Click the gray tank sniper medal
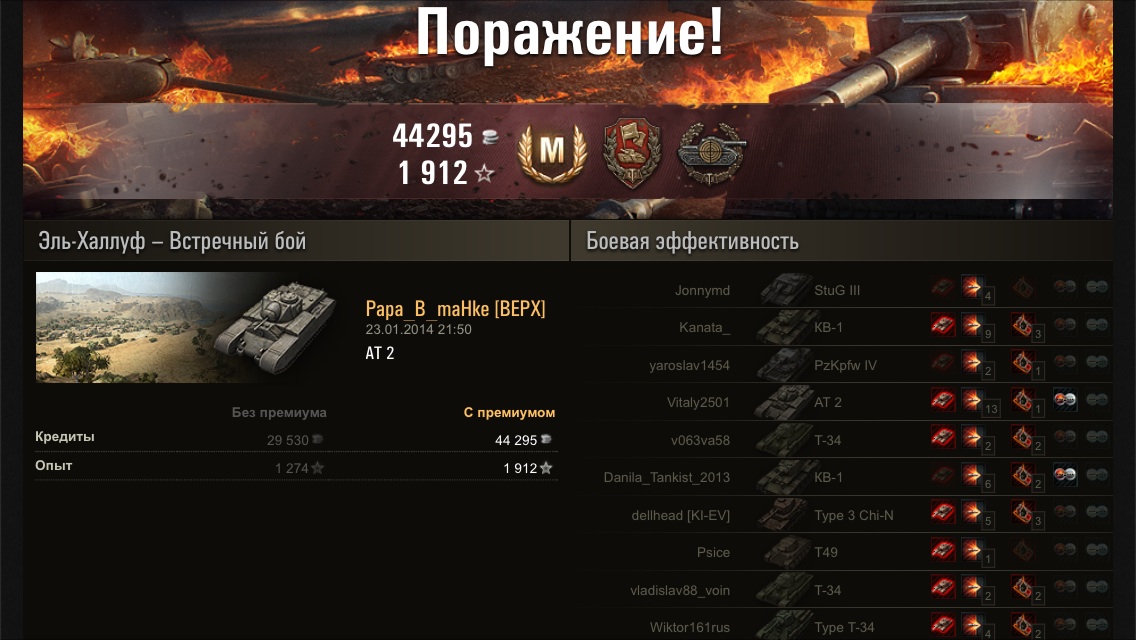1136x640 pixels. [711, 154]
